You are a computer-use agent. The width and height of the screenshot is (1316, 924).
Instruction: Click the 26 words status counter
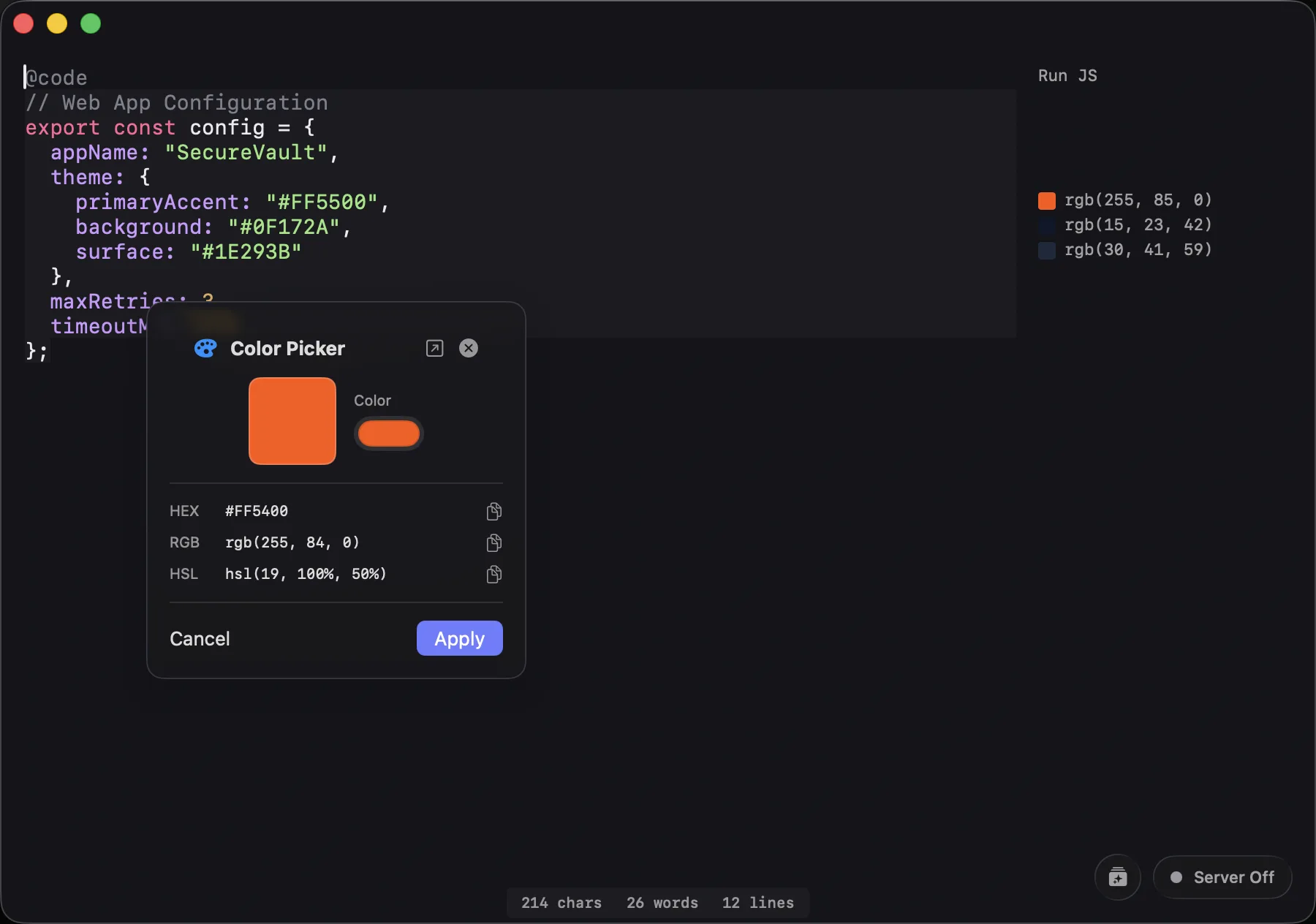[662, 903]
